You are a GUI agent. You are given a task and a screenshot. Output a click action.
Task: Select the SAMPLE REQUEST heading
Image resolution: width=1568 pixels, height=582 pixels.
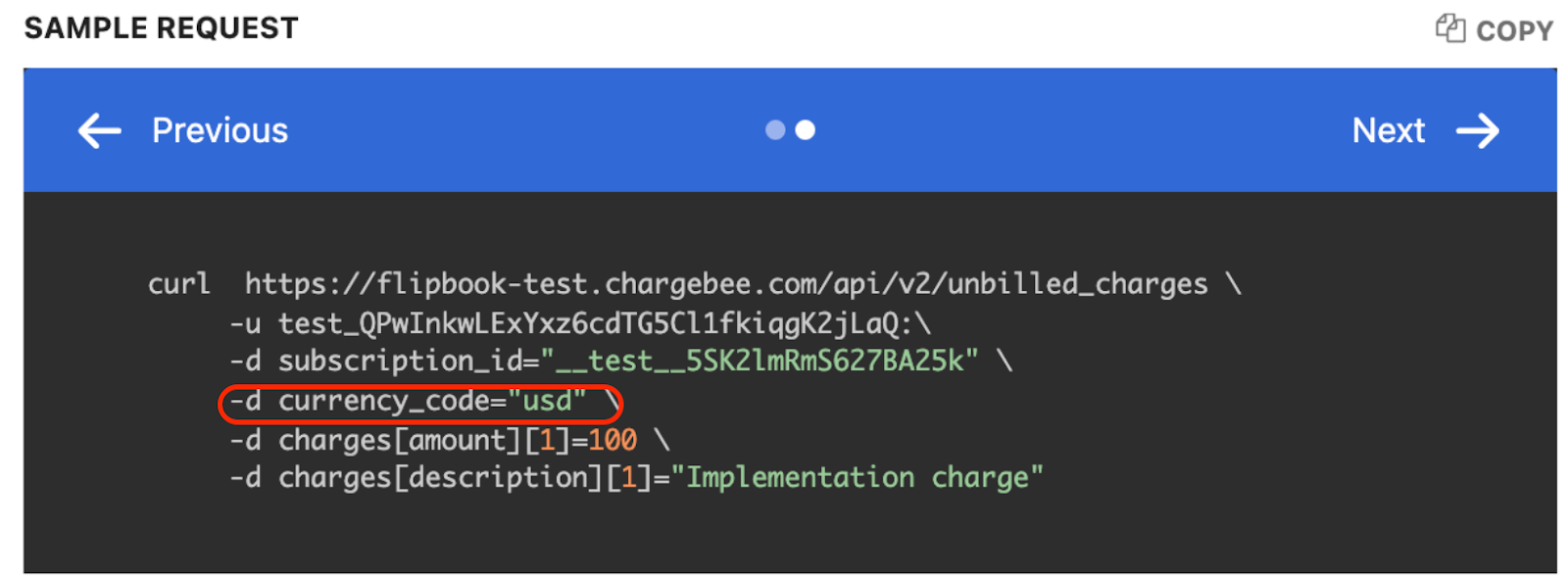click(161, 28)
